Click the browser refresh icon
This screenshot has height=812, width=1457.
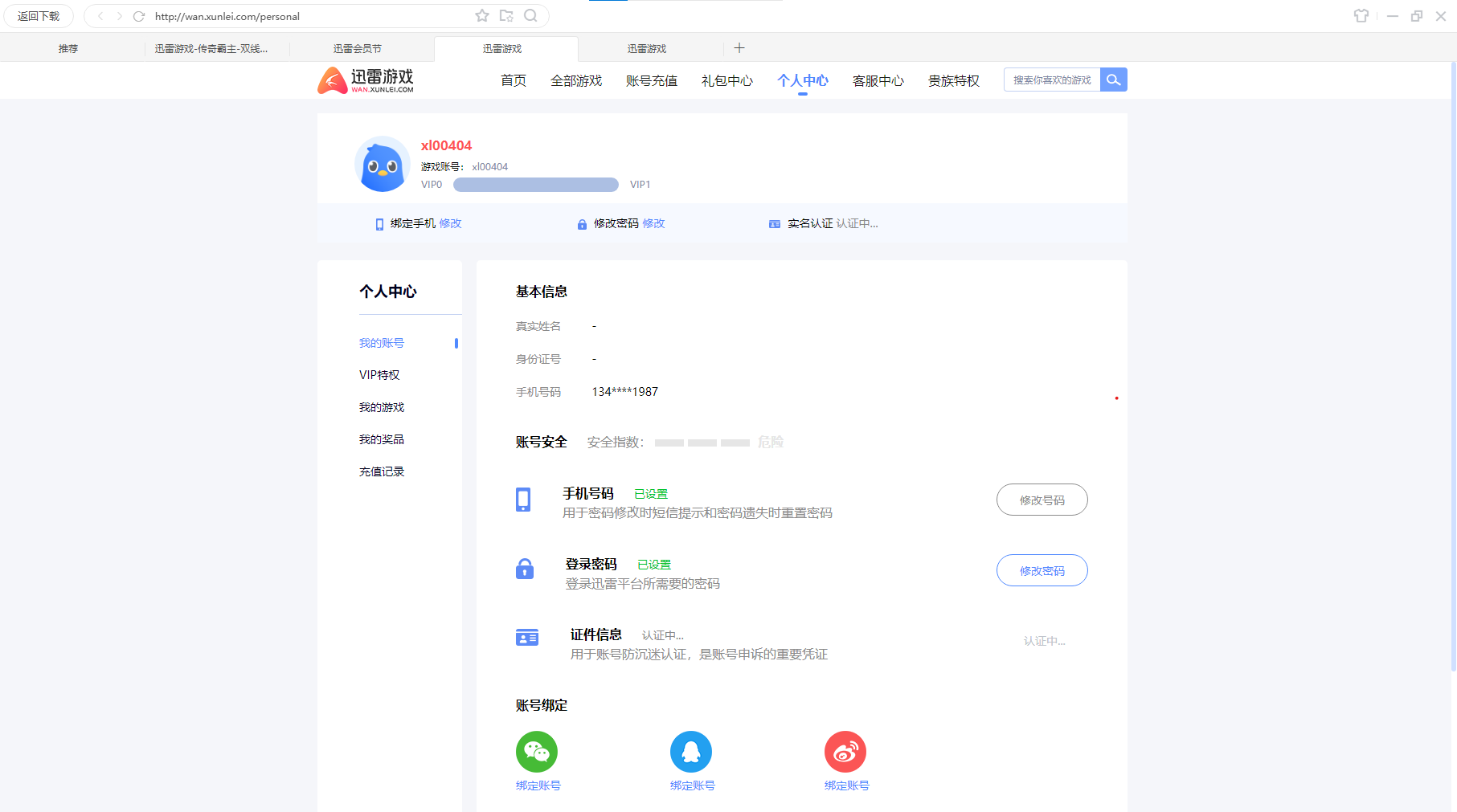coord(139,16)
